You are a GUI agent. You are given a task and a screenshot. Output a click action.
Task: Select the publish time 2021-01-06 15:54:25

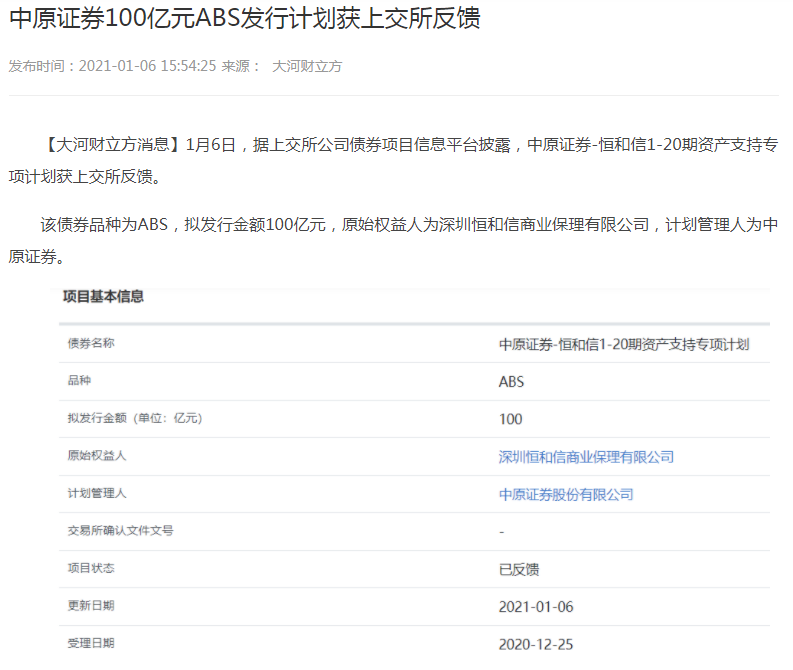click(x=147, y=66)
